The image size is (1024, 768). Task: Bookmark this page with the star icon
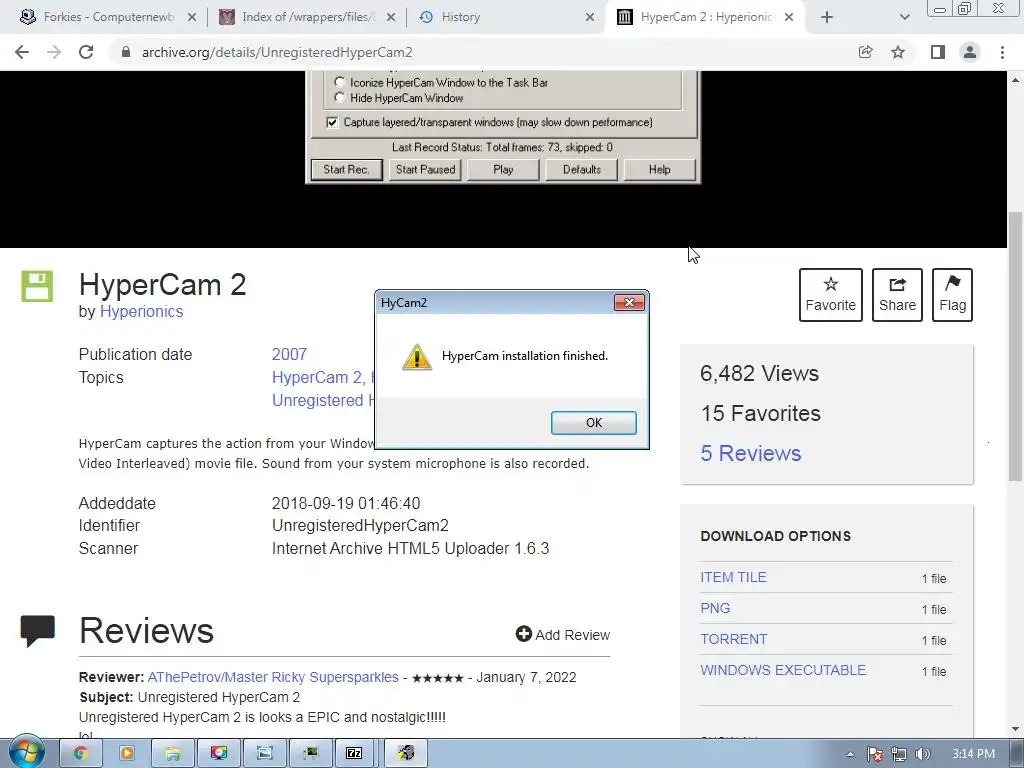[899, 52]
